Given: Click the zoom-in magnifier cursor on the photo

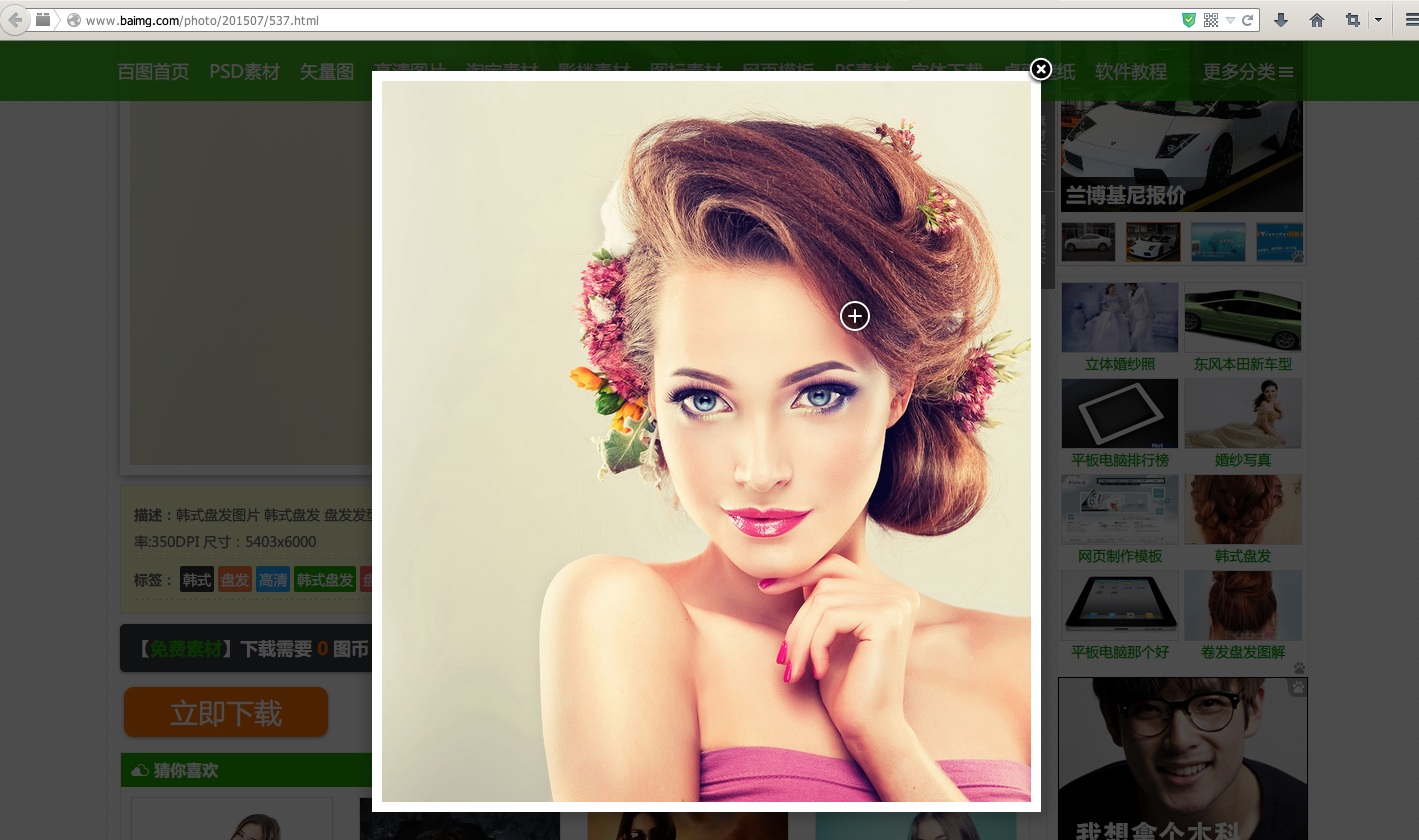Looking at the screenshot, I should point(855,316).
